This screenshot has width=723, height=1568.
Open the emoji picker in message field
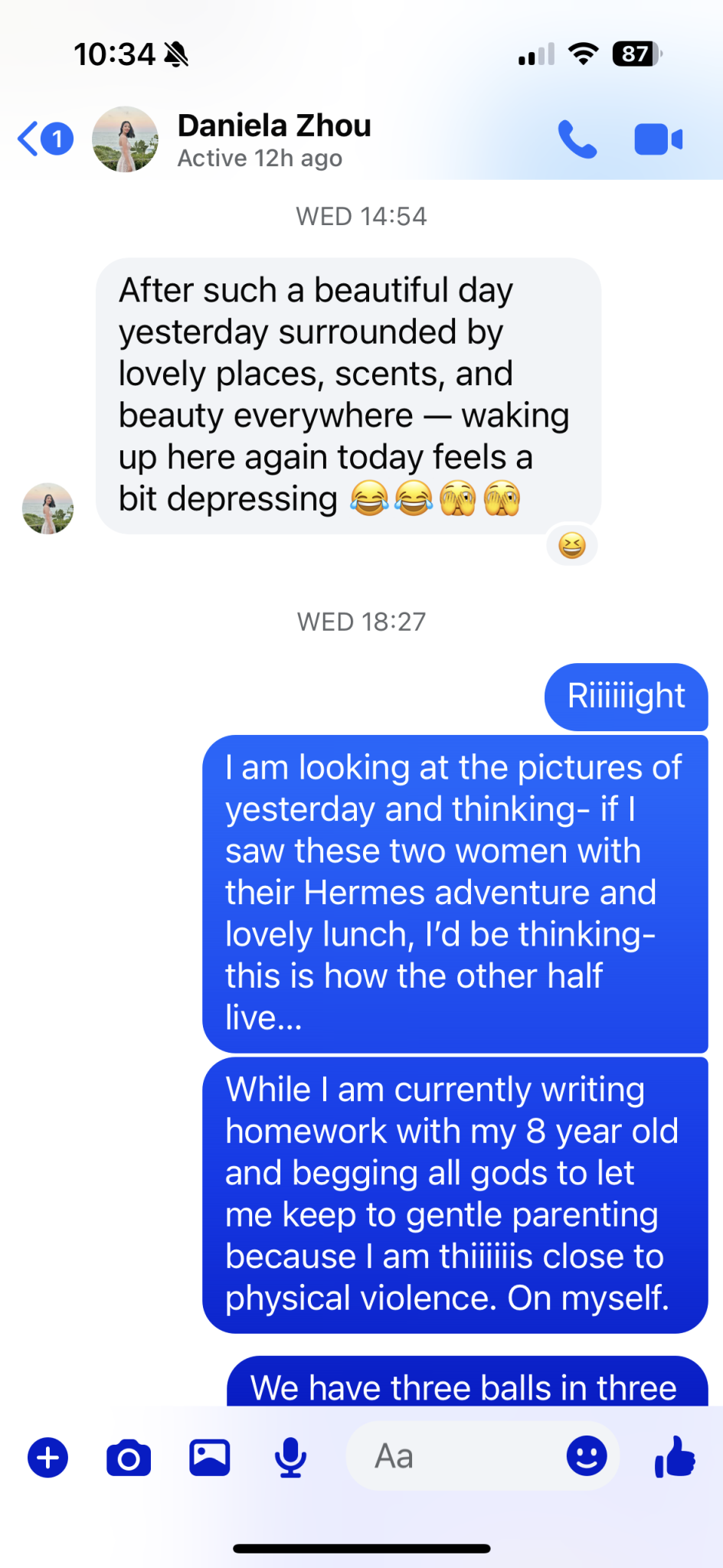pyautogui.click(x=587, y=1455)
